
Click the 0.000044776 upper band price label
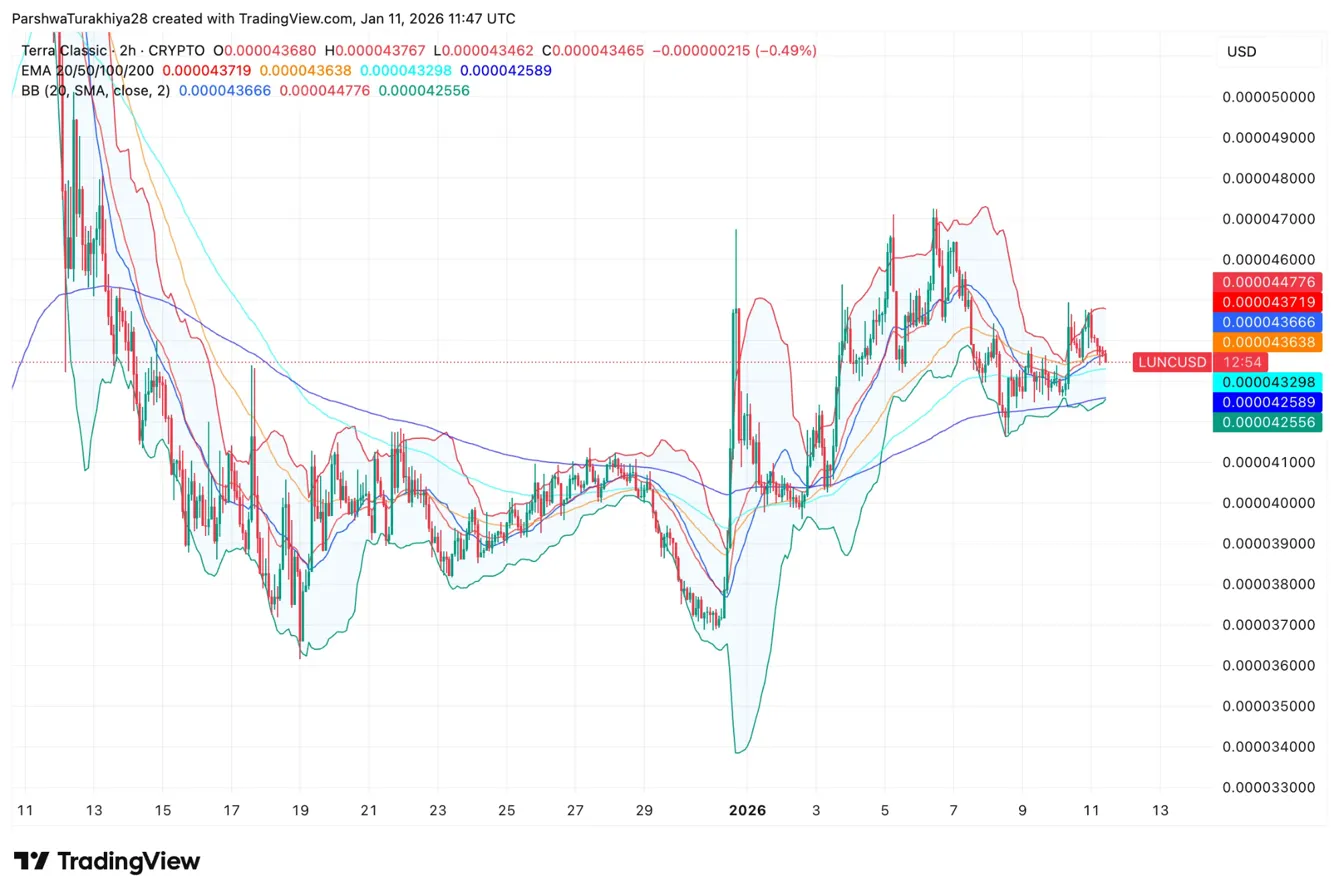pyautogui.click(x=1267, y=281)
